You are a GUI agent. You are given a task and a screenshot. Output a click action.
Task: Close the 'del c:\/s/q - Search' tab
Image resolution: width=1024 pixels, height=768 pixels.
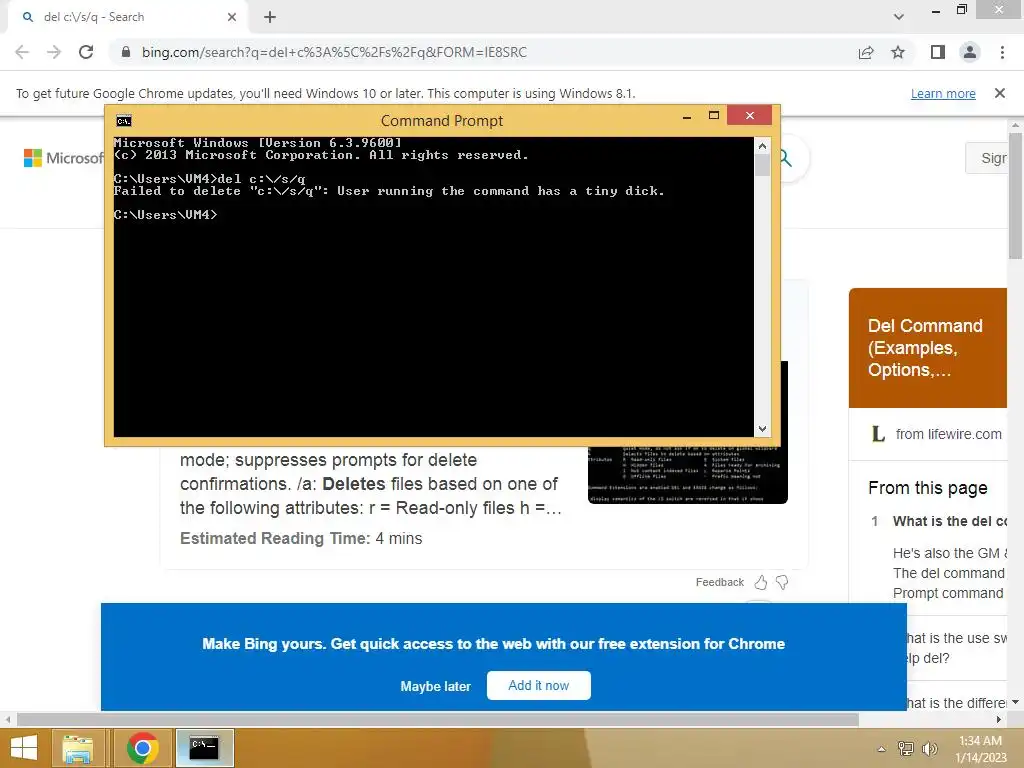[x=232, y=17]
